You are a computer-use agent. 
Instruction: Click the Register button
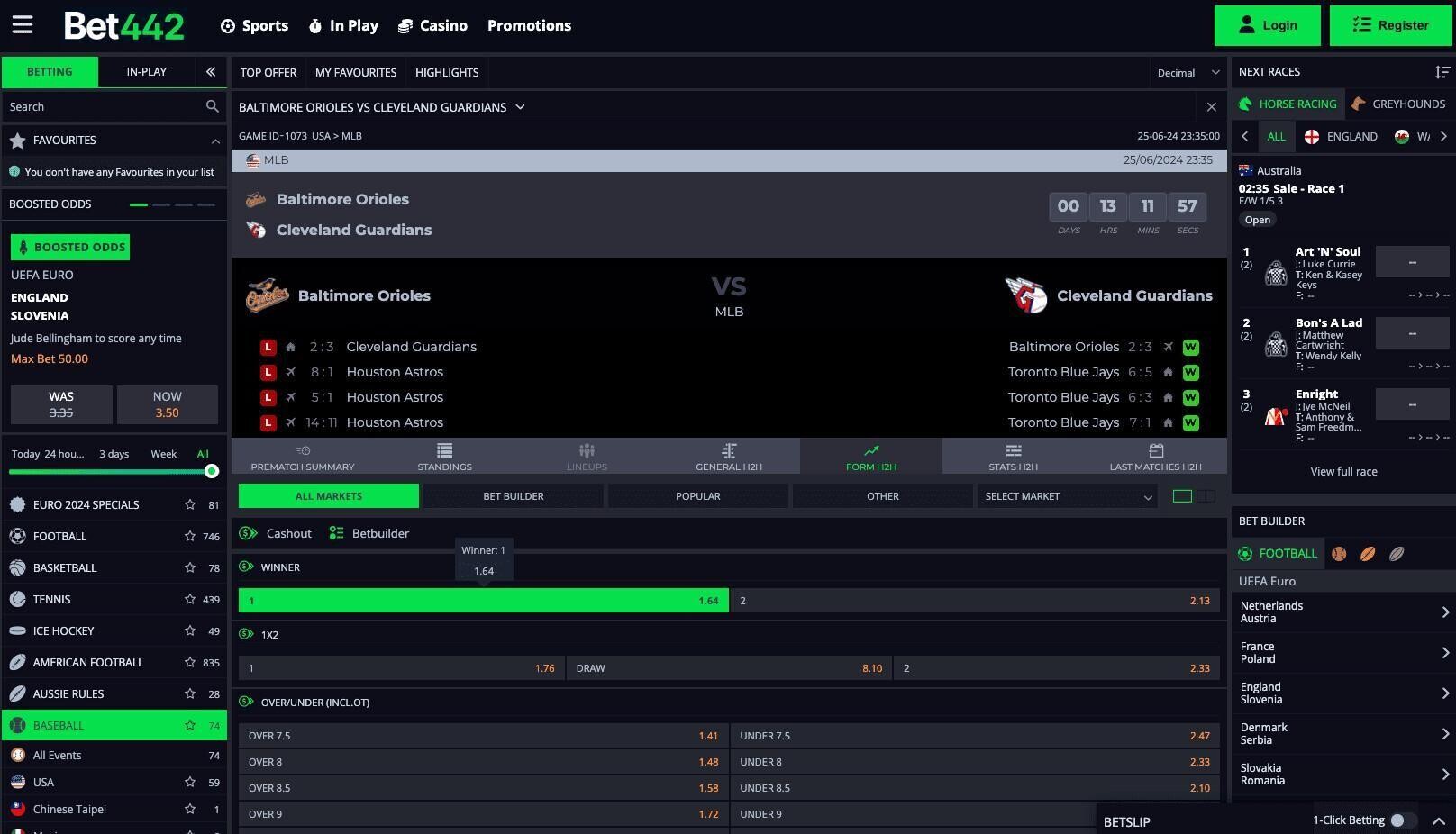[1390, 25]
